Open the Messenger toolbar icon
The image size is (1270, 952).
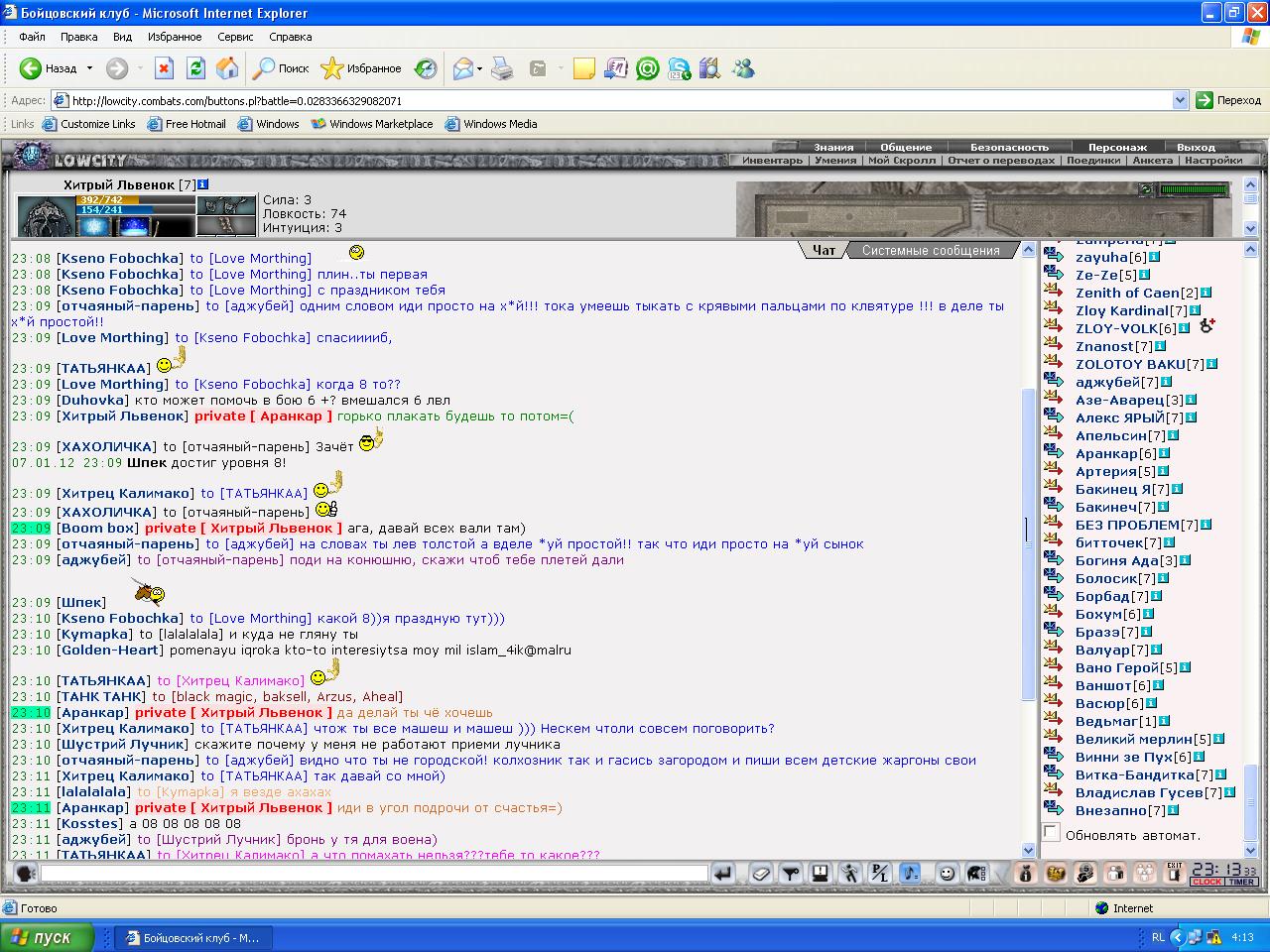742,68
